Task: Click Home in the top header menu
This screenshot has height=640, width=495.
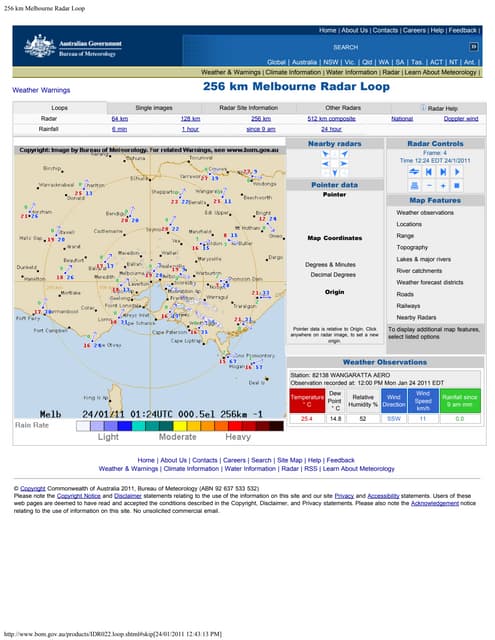Action: coord(327,30)
